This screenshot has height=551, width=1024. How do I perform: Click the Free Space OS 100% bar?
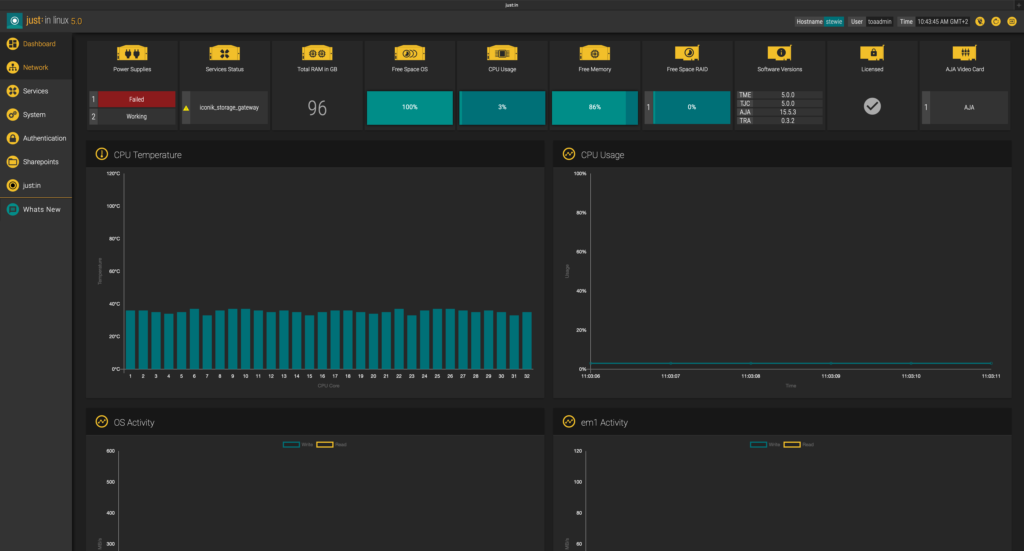(x=409, y=108)
